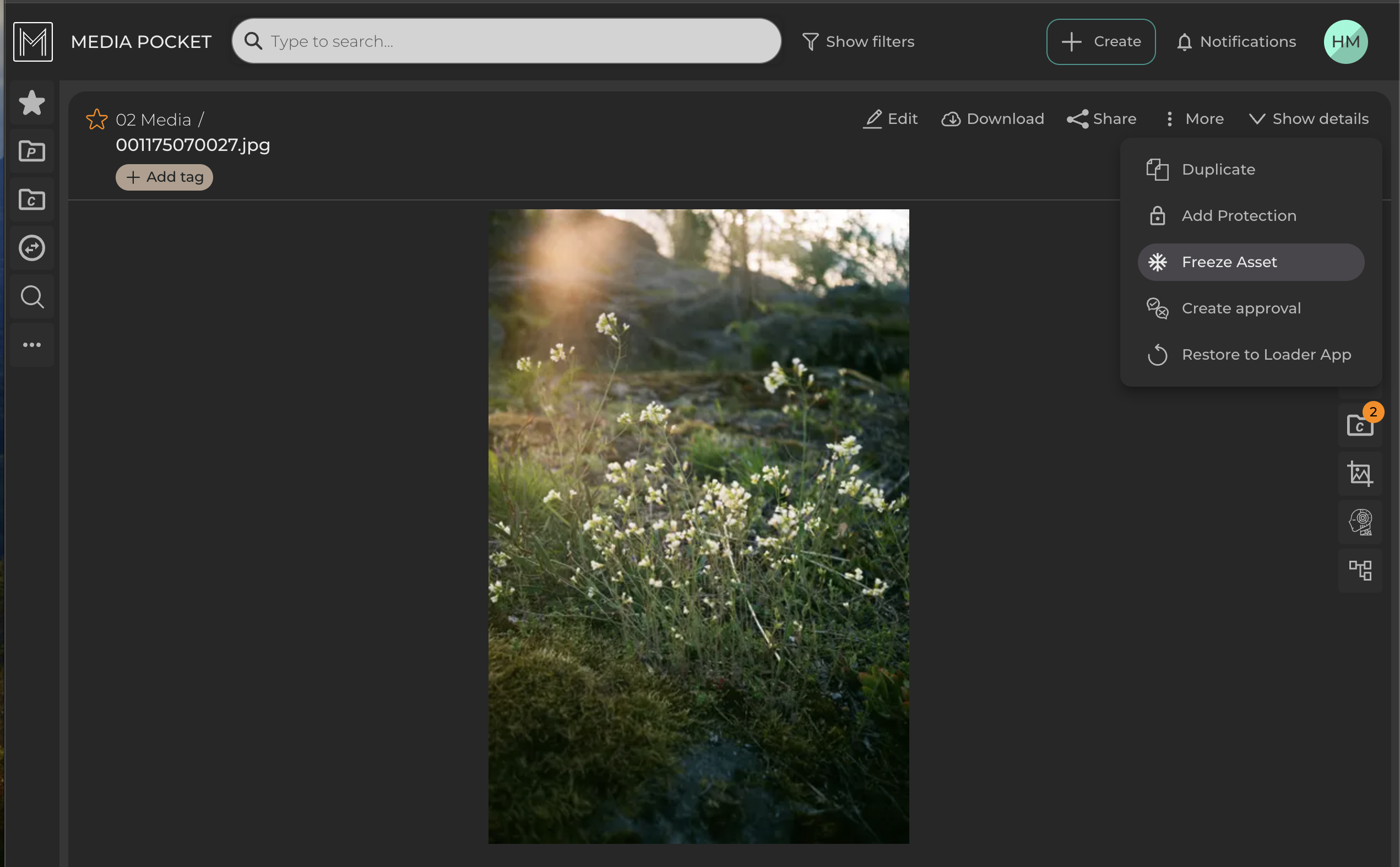Show filters next to search bar
1400x867 pixels.
point(858,42)
